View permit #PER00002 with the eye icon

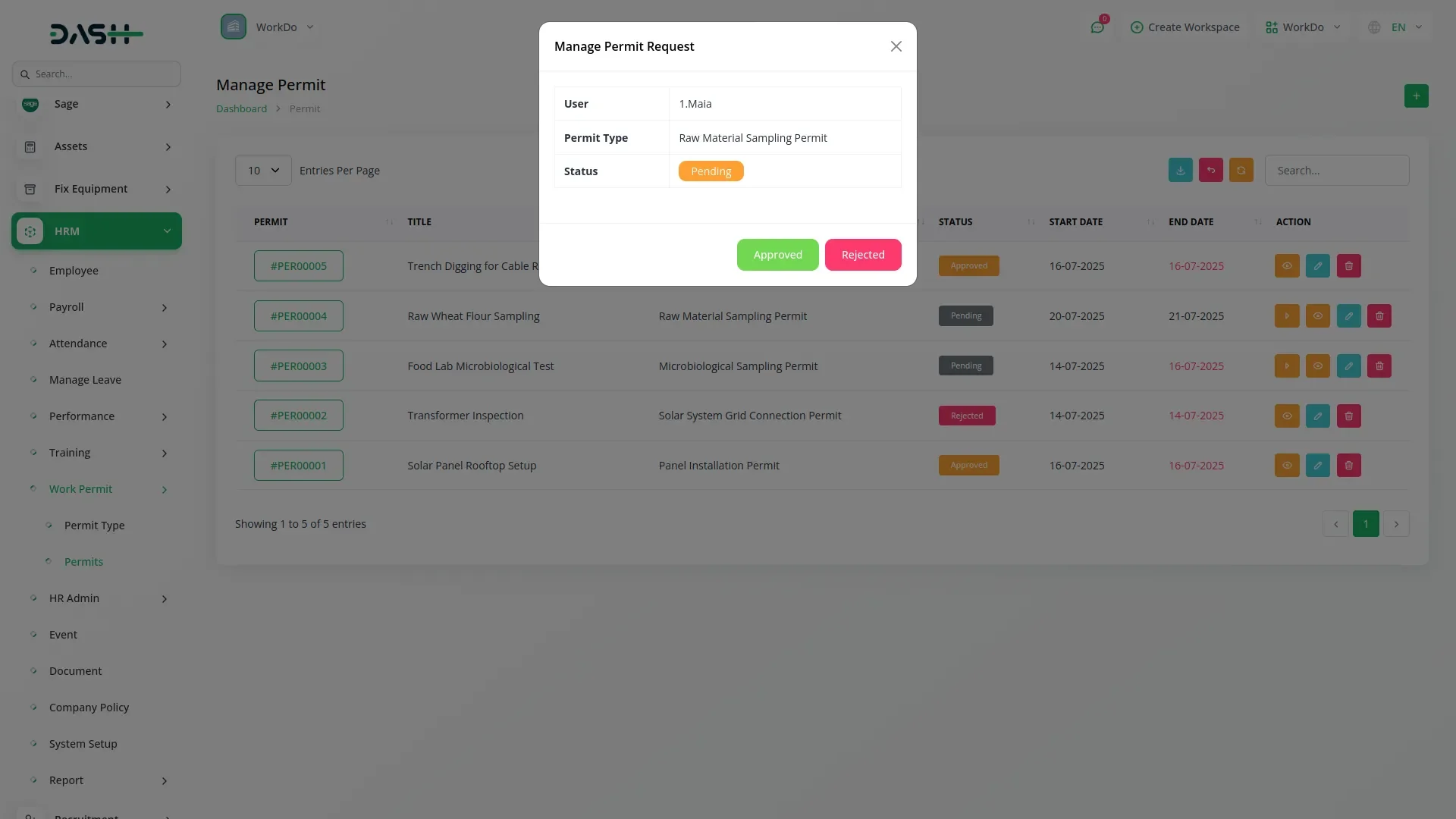(1286, 416)
